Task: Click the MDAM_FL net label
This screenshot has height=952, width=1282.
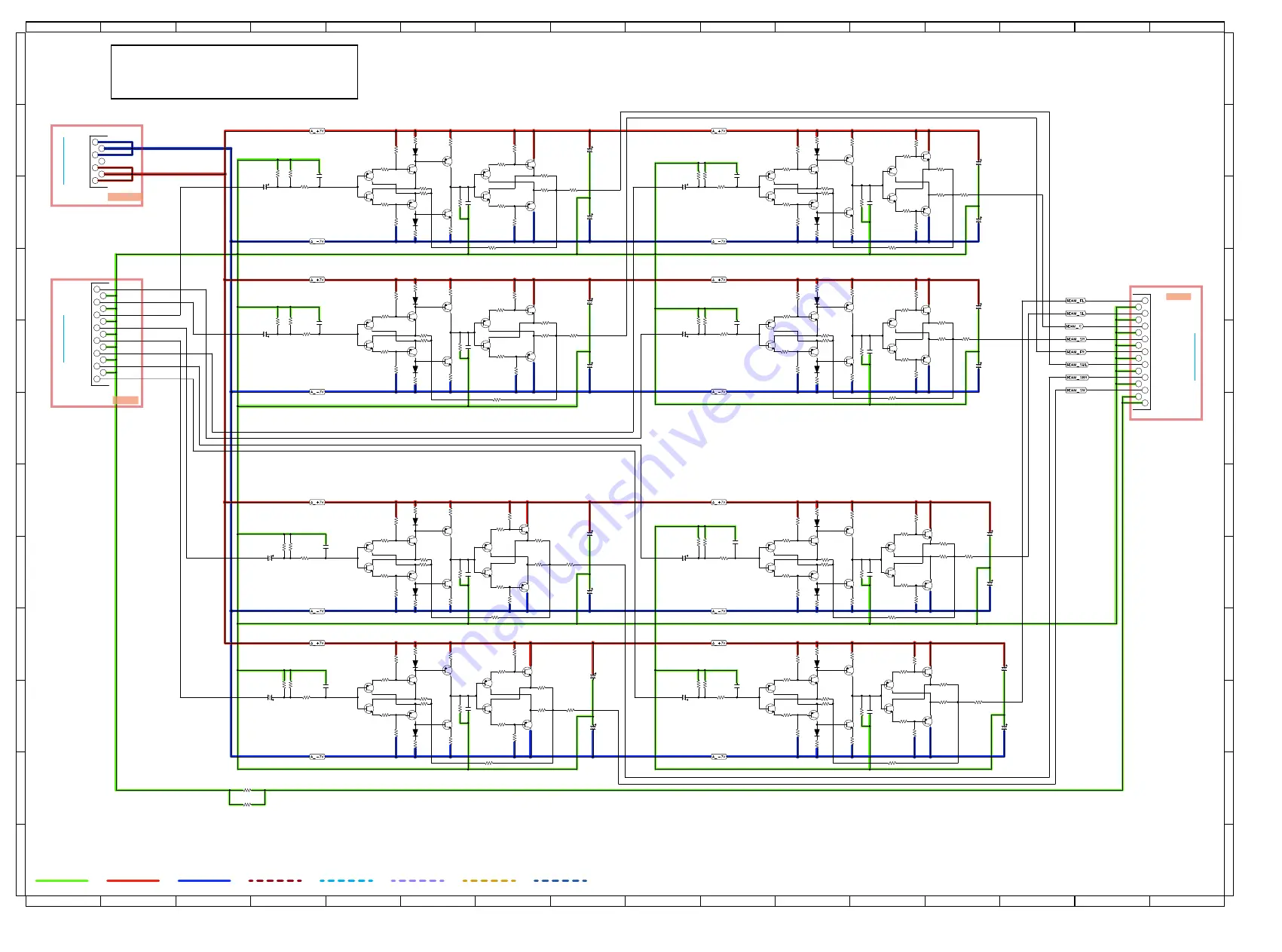Action: 1075,301
